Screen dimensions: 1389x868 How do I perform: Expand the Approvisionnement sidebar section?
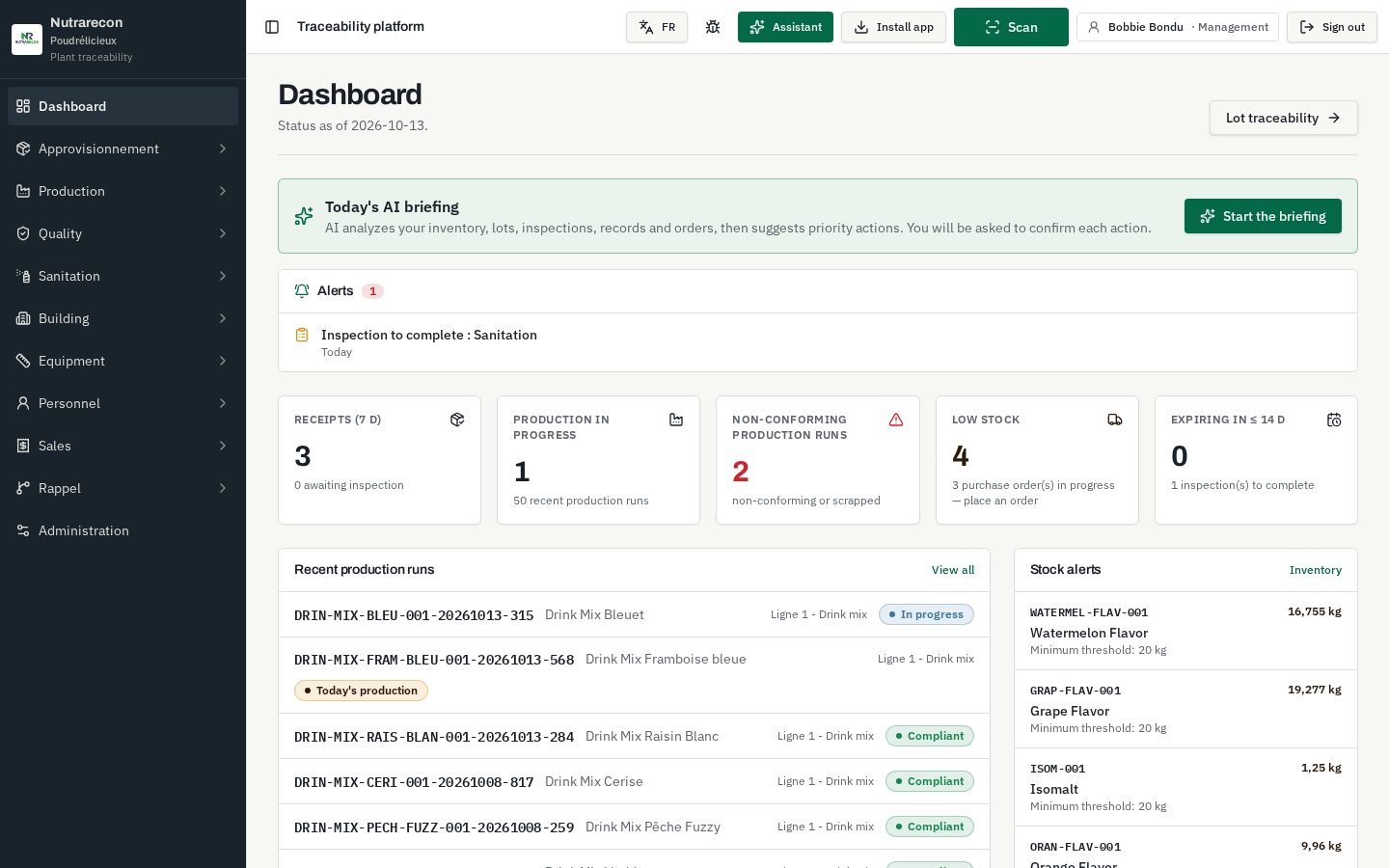pos(123,149)
